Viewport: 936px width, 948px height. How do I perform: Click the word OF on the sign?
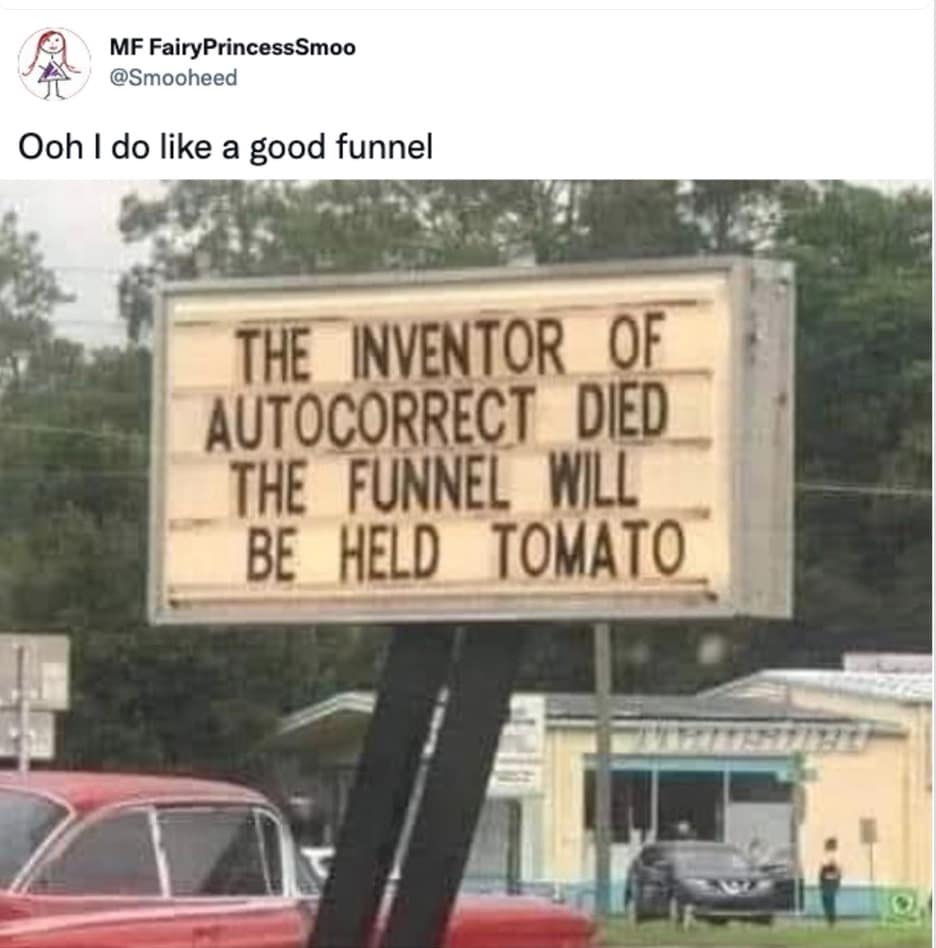(635, 341)
